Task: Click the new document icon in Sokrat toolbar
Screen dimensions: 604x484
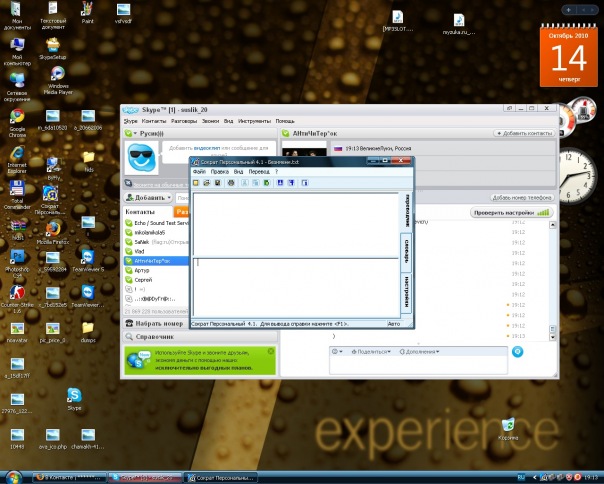Action: click(196, 183)
